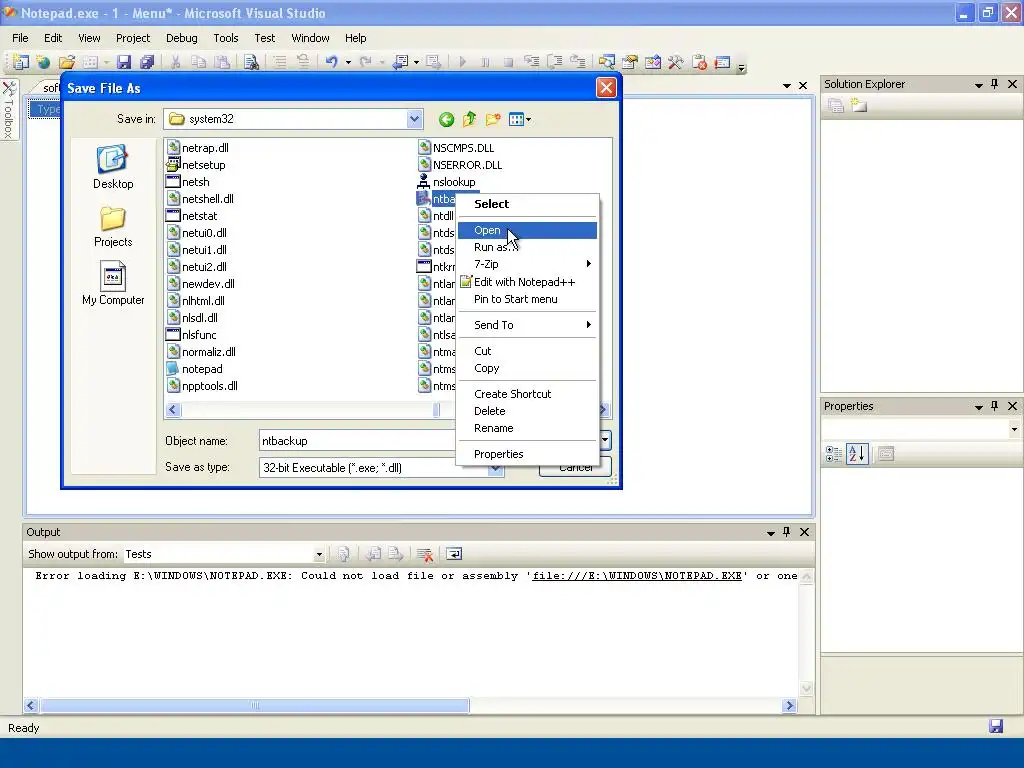This screenshot has width=1024, height=768.
Task: Go to Desktop in the places bar
Action: (x=113, y=167)
